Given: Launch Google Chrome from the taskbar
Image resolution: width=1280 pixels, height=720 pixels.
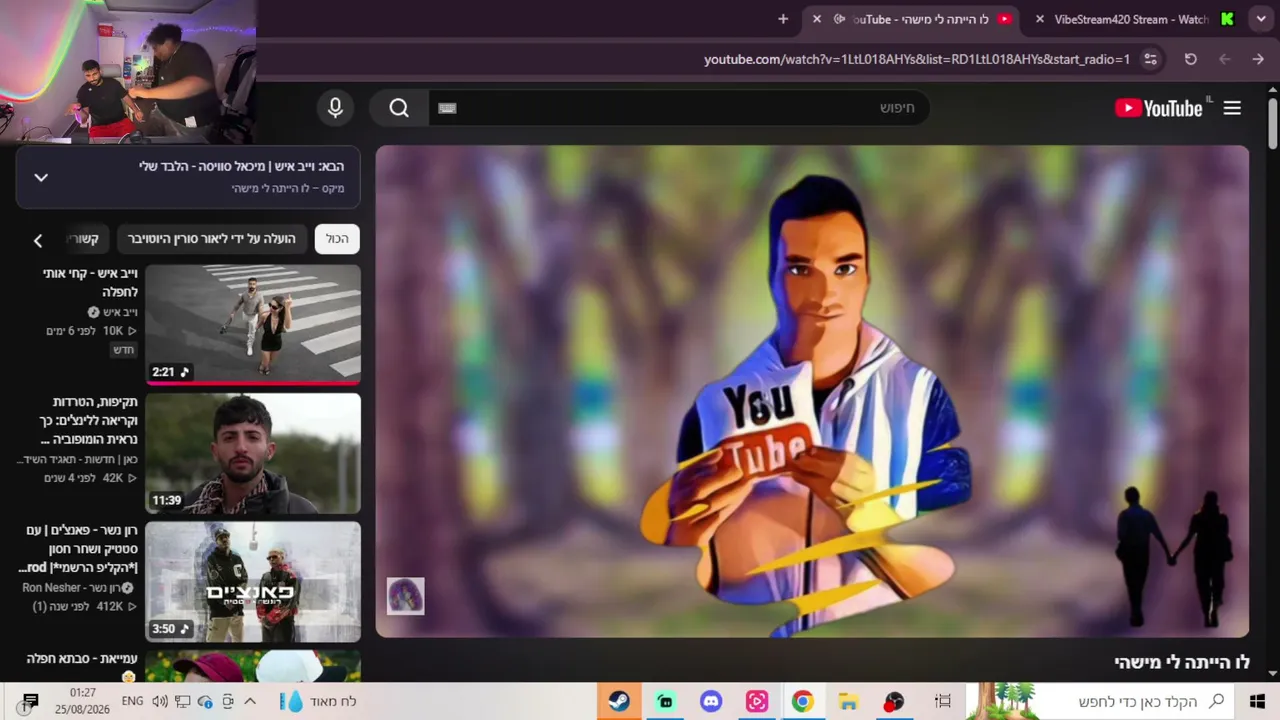Looking at the screenshot, I should (802, 701).
